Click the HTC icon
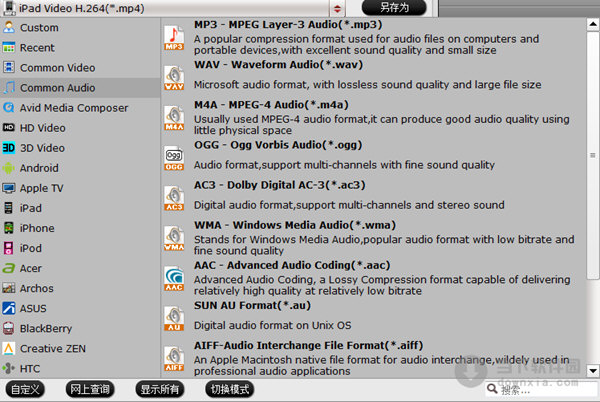The image size is (600, 402). 8,368
